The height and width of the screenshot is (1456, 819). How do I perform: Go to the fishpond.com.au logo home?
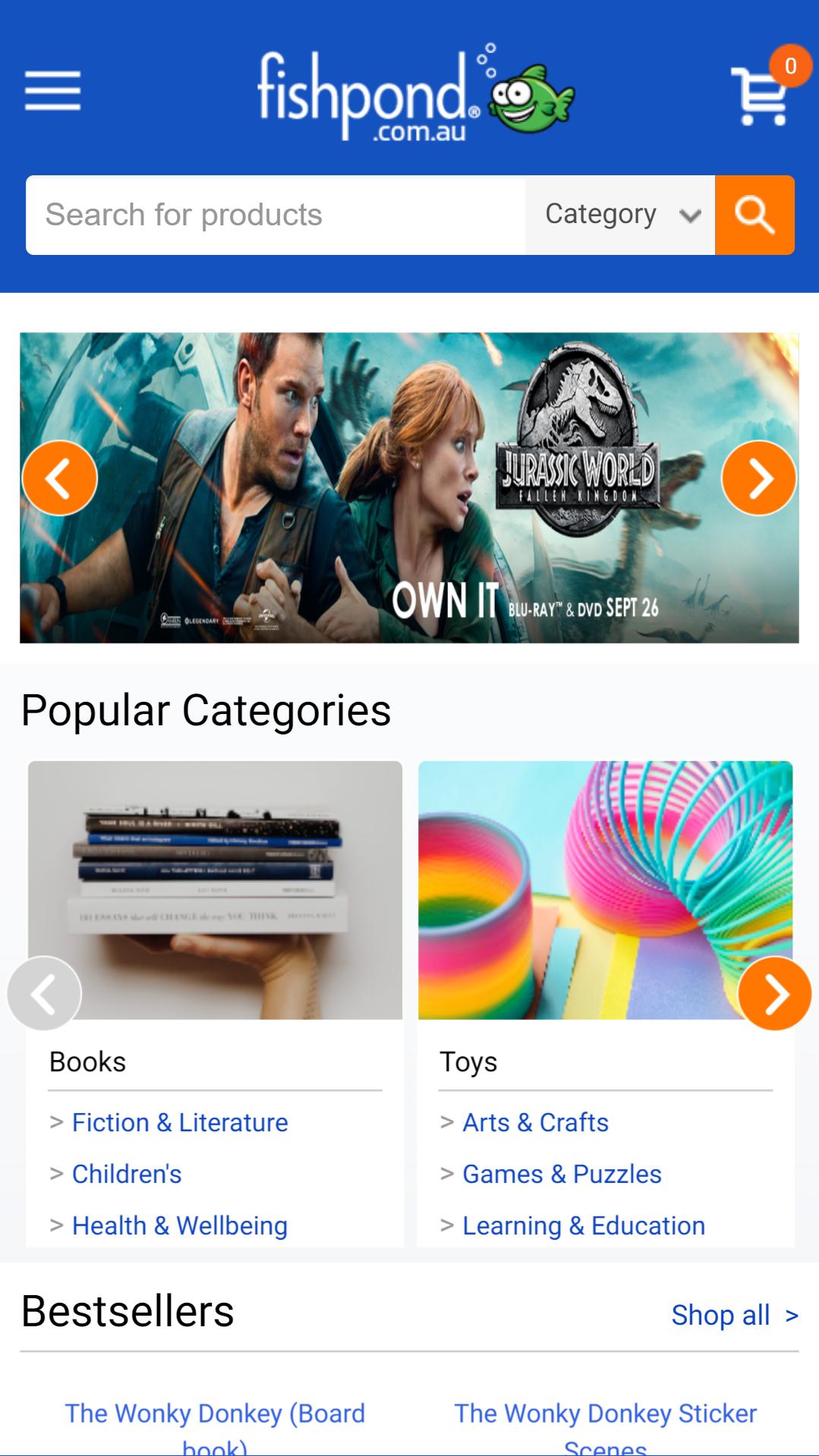tap(416, 93)
